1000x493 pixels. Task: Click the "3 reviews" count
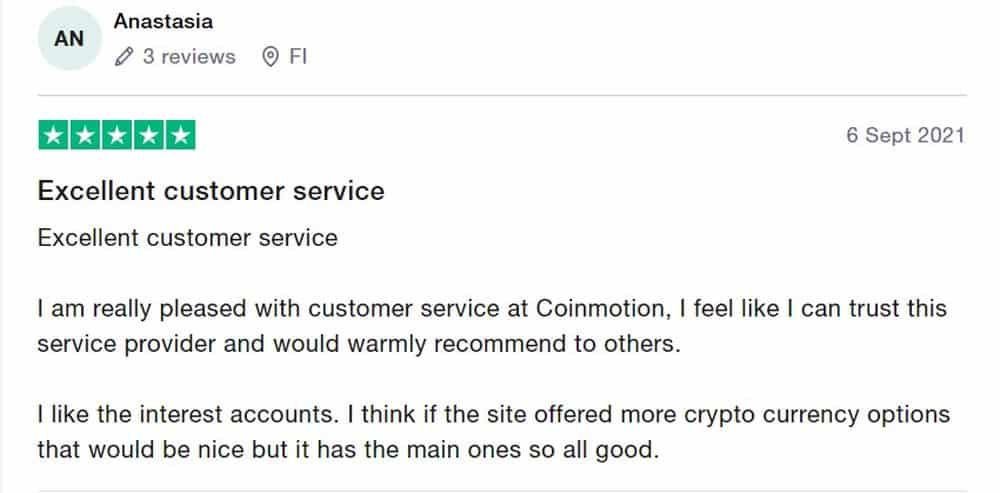[188, 57]
